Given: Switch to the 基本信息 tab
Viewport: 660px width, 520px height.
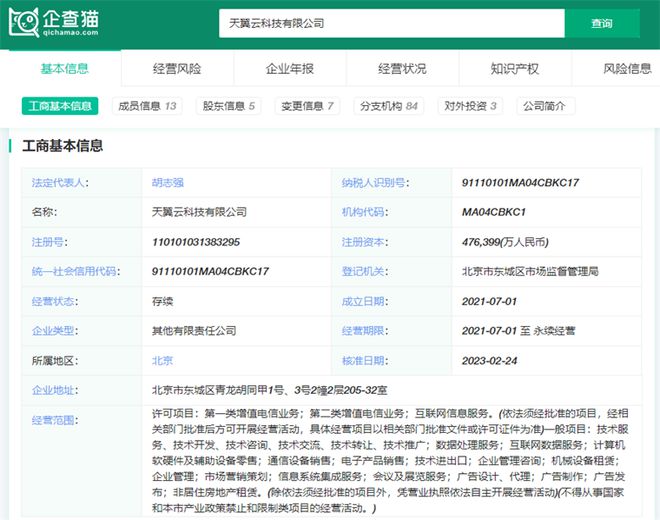Looking at the screenshot, I should (65, 69).
